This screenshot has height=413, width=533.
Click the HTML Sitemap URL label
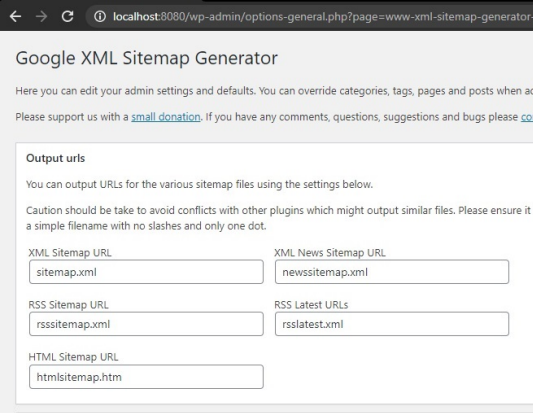(73, 357)
